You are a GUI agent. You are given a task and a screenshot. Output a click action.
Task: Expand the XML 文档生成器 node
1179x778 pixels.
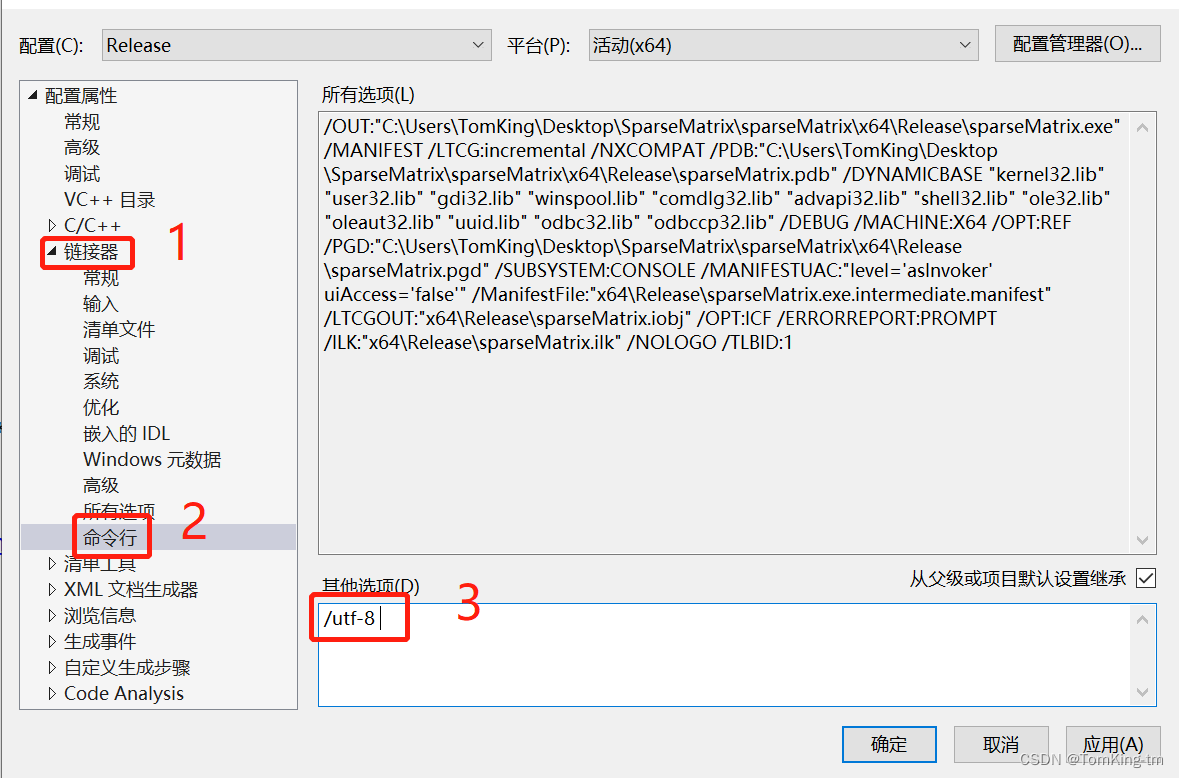coord(52,589)
